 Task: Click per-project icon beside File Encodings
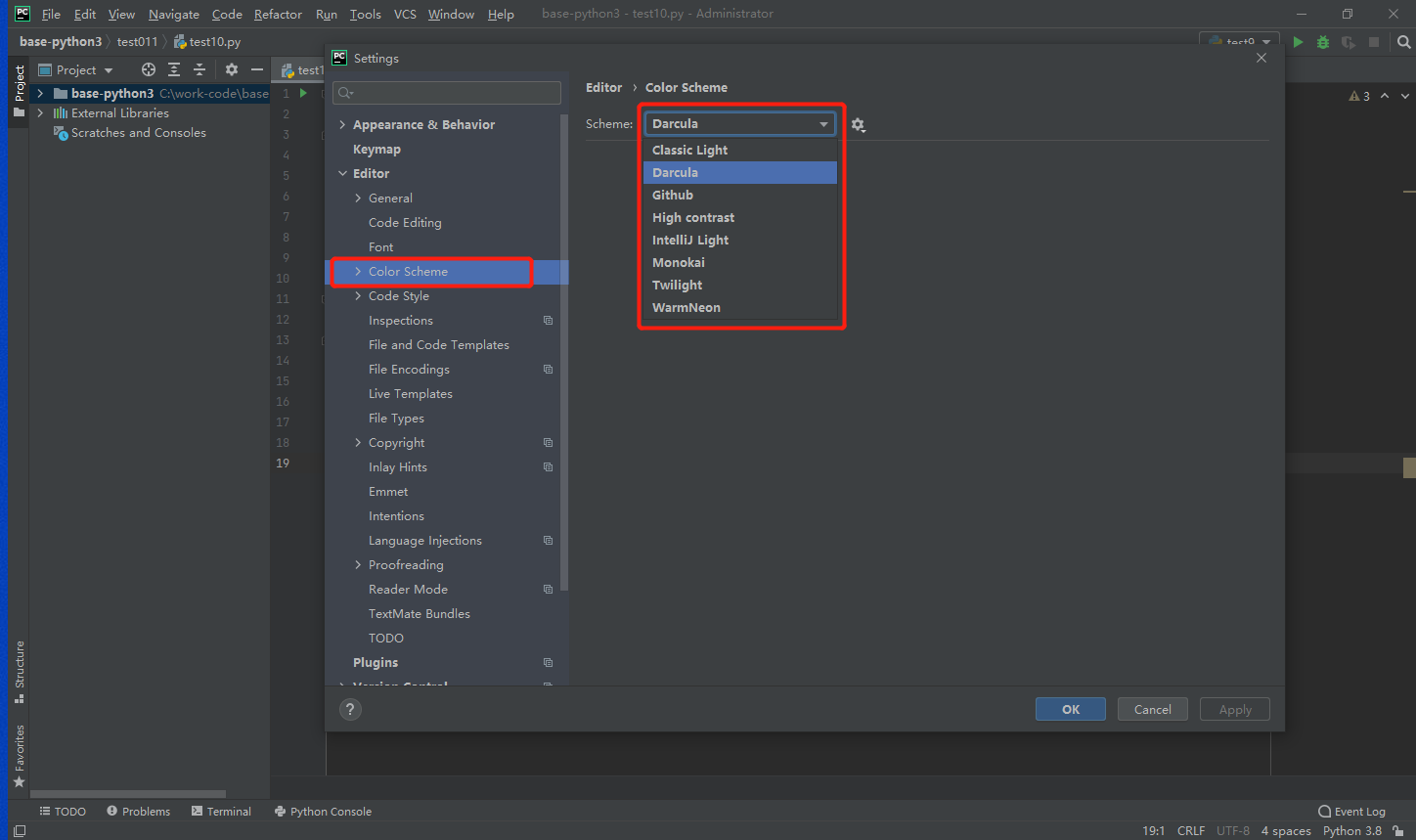(x=548, y=370)
